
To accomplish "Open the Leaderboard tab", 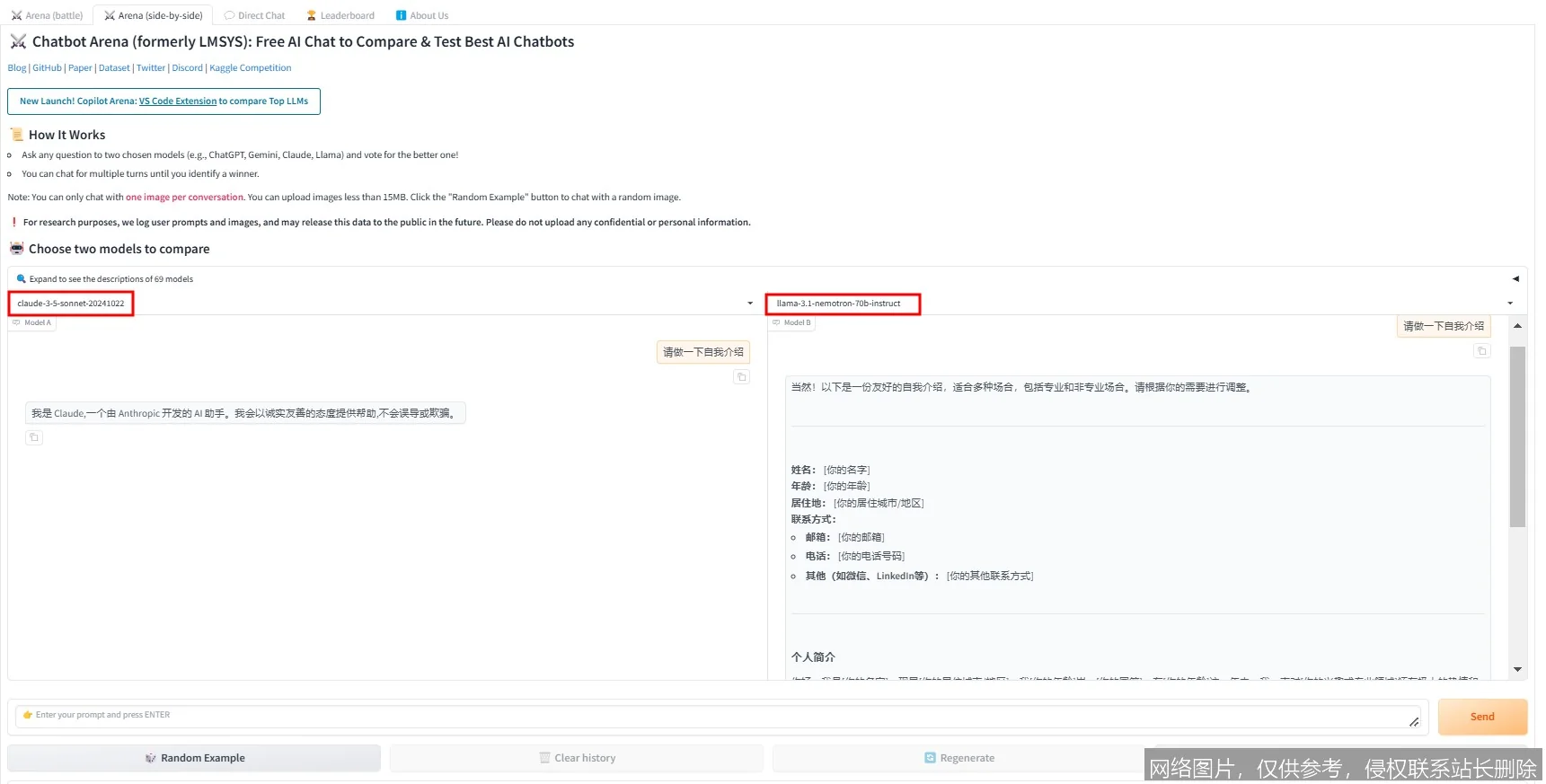I will click(x=340, y=15).
